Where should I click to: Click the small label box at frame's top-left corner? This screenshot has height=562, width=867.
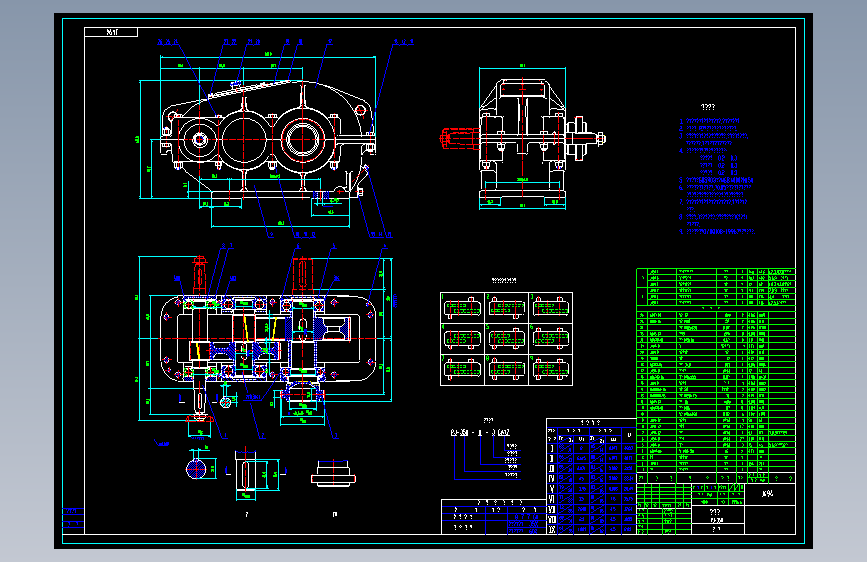coord(111,32)
